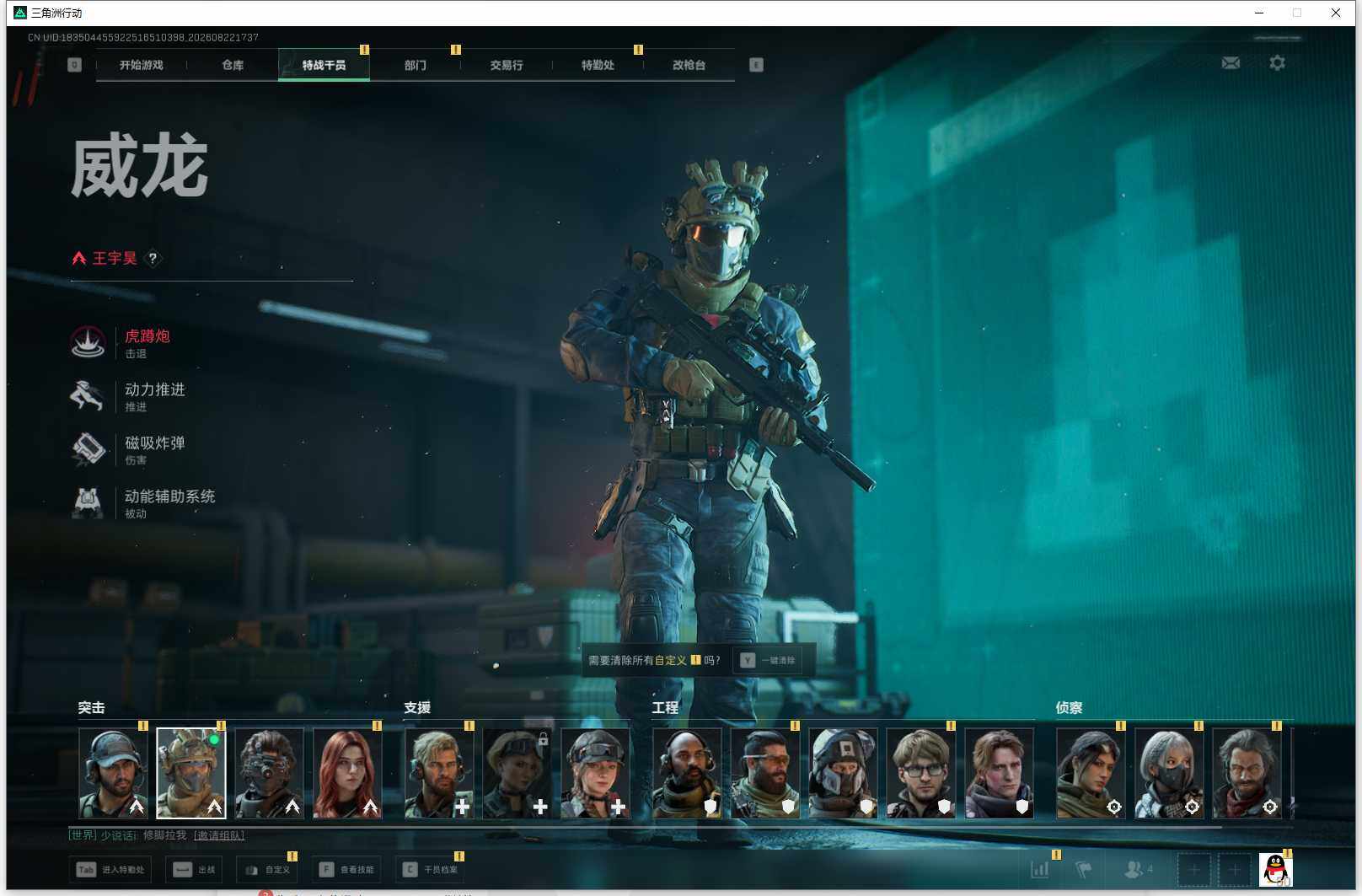
Task: Click the flags icon in bottom bar
Action: point(1084,869)
